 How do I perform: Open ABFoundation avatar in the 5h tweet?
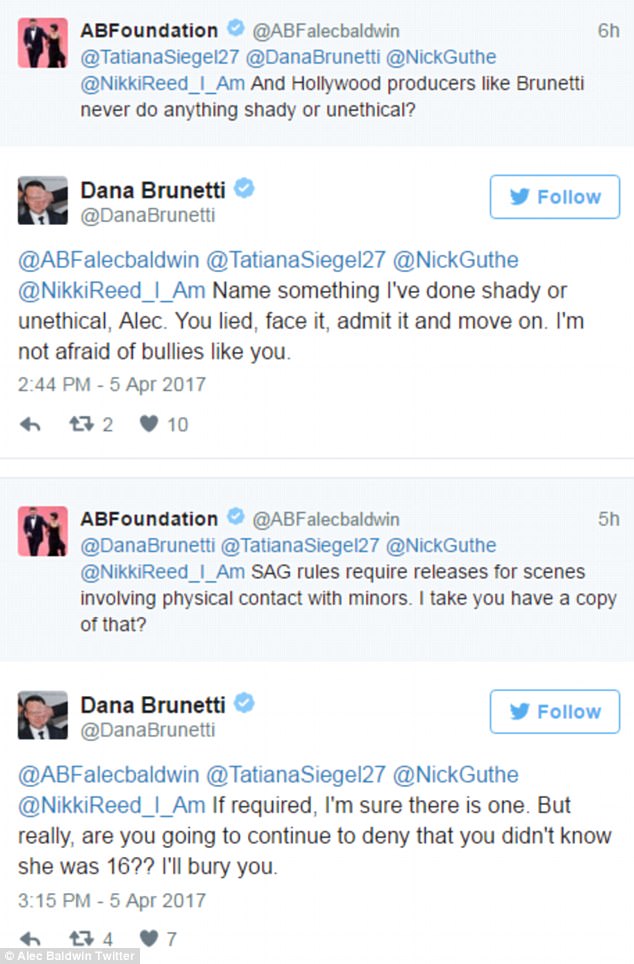42,531
